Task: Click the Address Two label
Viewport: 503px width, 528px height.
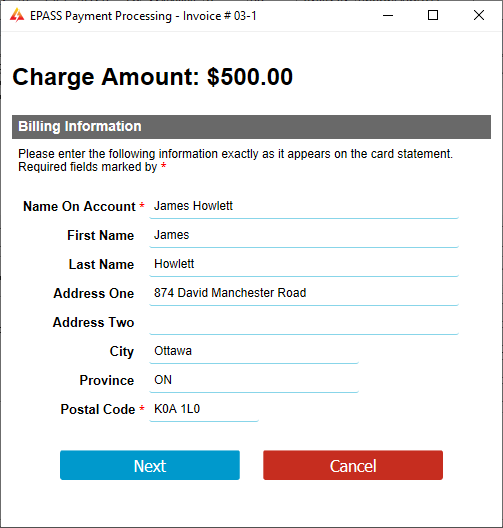Action: (x=94, y=323)
